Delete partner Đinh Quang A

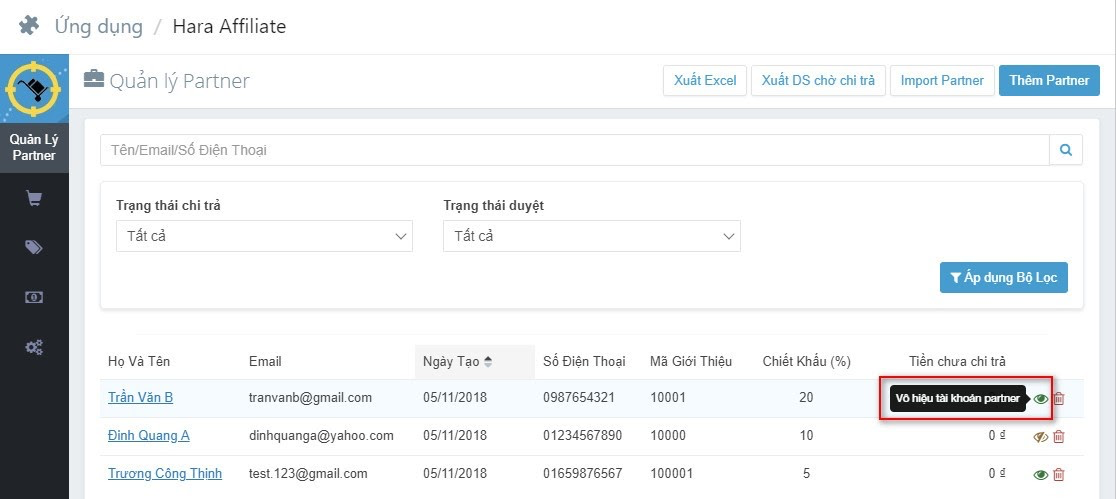coord(1059,436)
